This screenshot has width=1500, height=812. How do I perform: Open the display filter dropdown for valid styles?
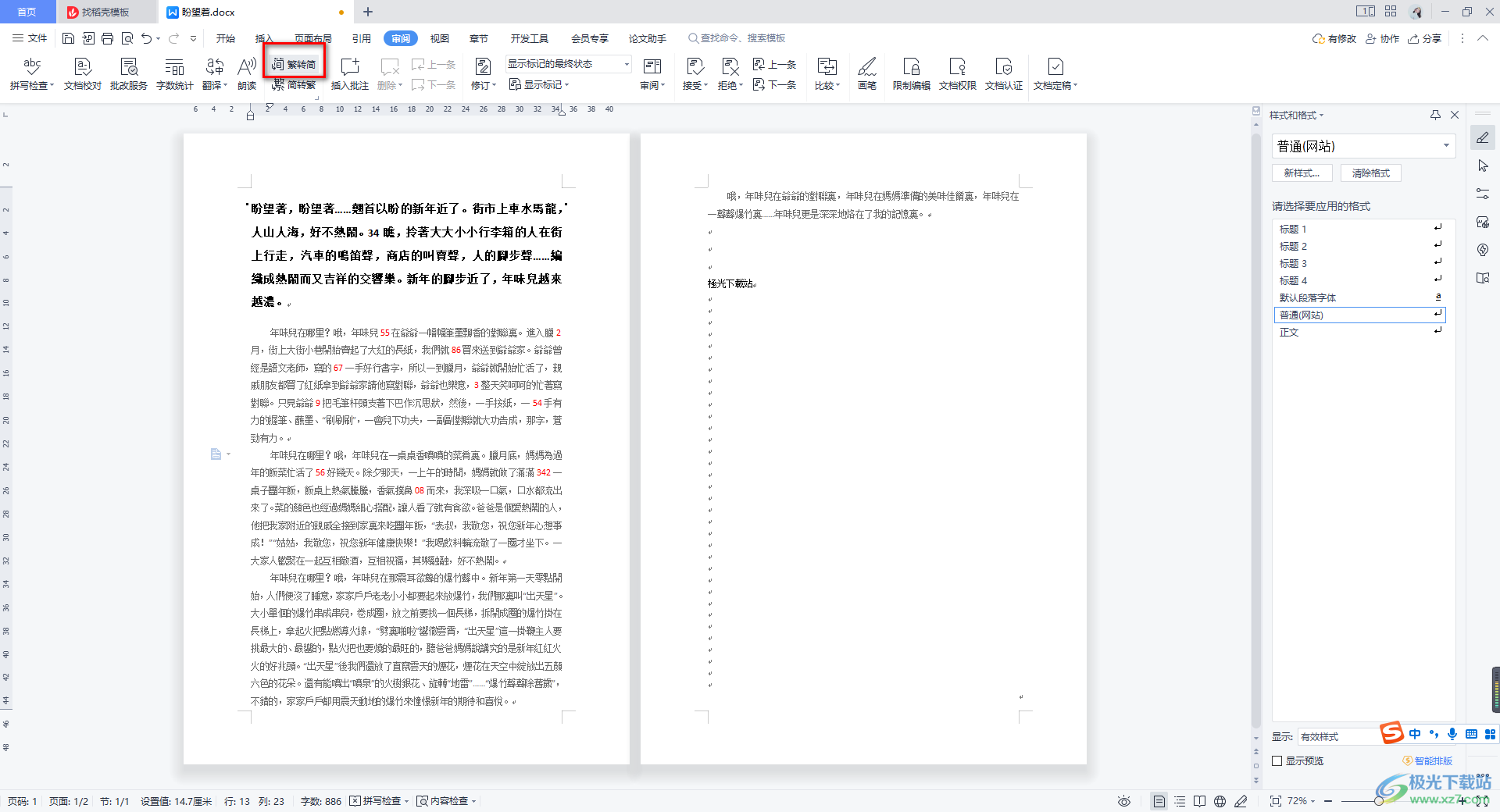1338,736
